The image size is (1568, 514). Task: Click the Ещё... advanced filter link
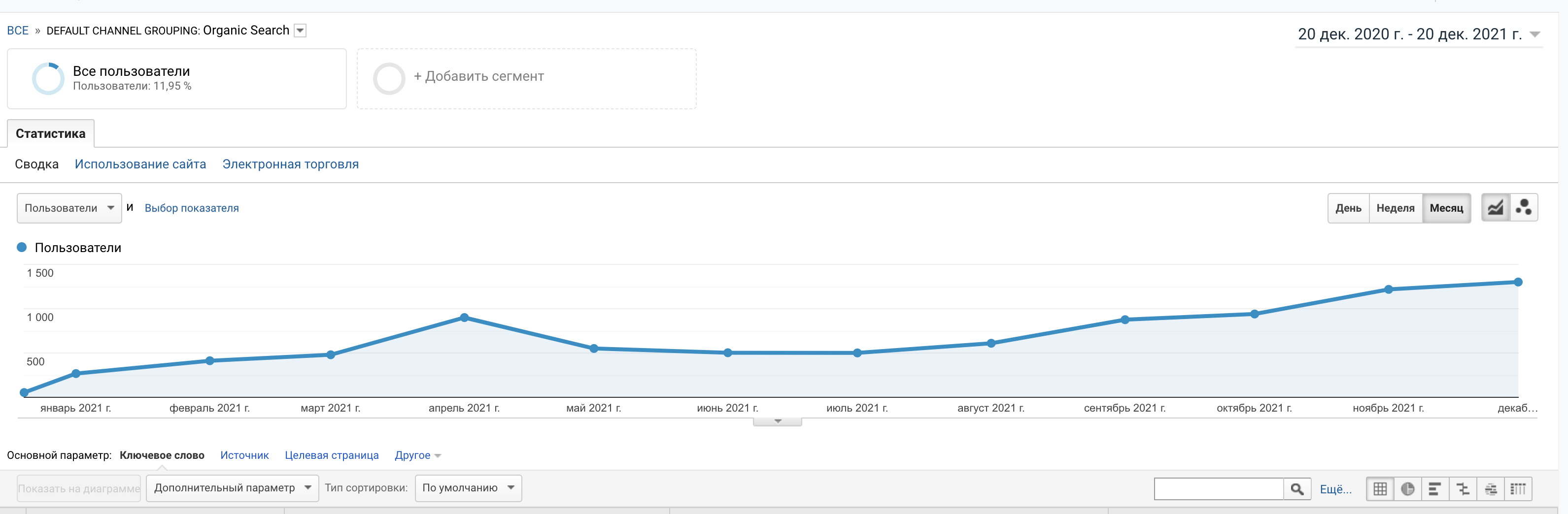(1335, 489)
